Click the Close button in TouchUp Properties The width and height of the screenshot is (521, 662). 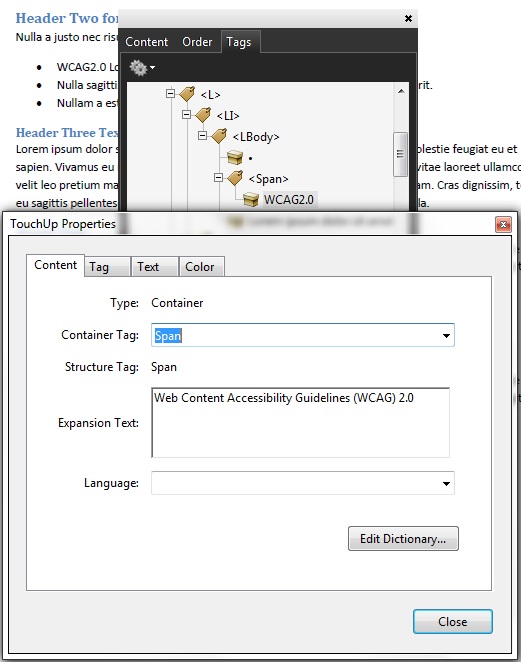[x=453, y=621]
